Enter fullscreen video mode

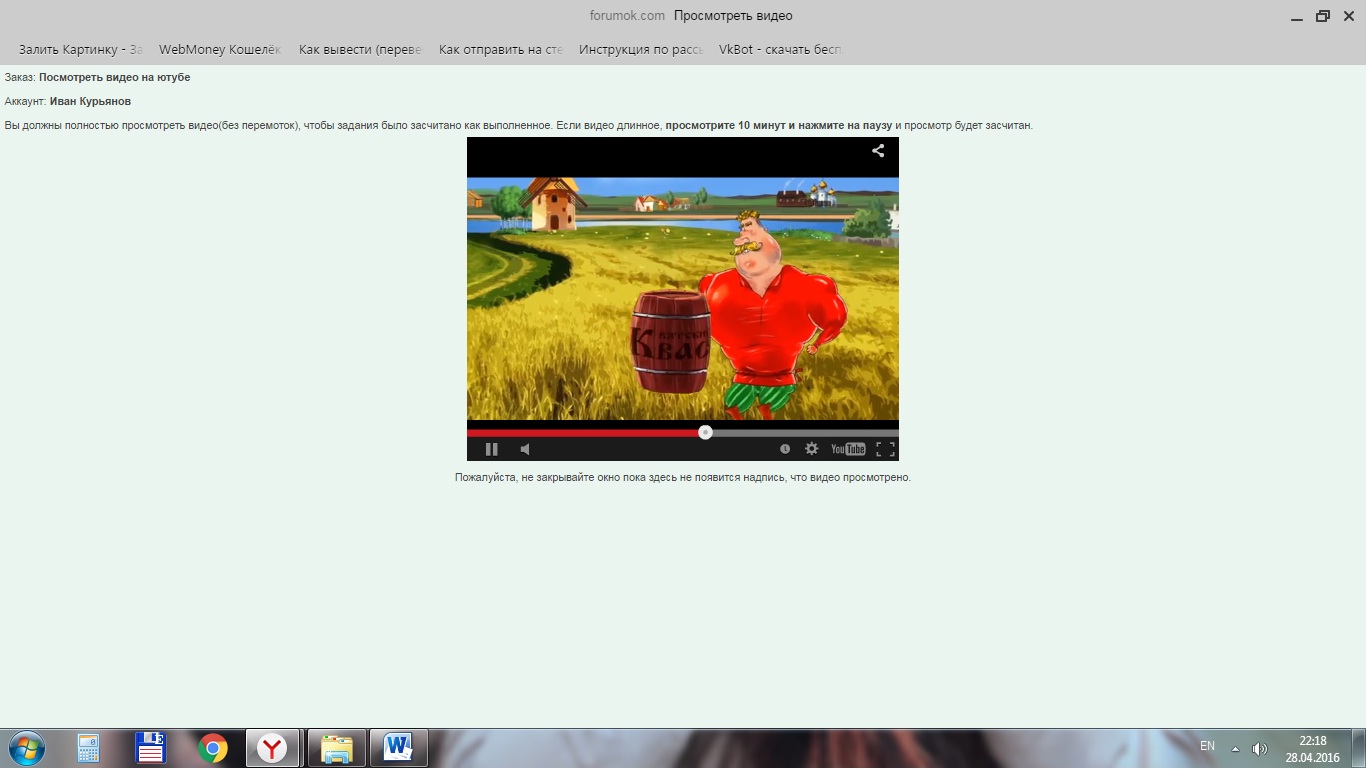[885, 449]
